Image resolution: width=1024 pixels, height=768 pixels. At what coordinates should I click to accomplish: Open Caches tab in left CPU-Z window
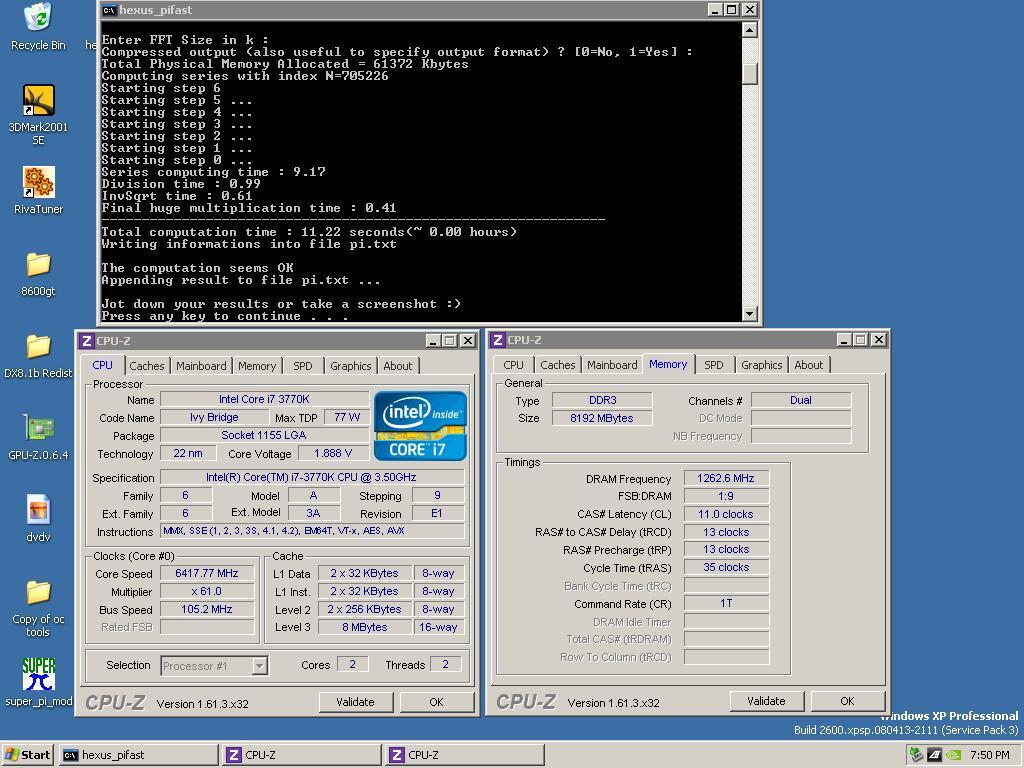pos(147,366)
